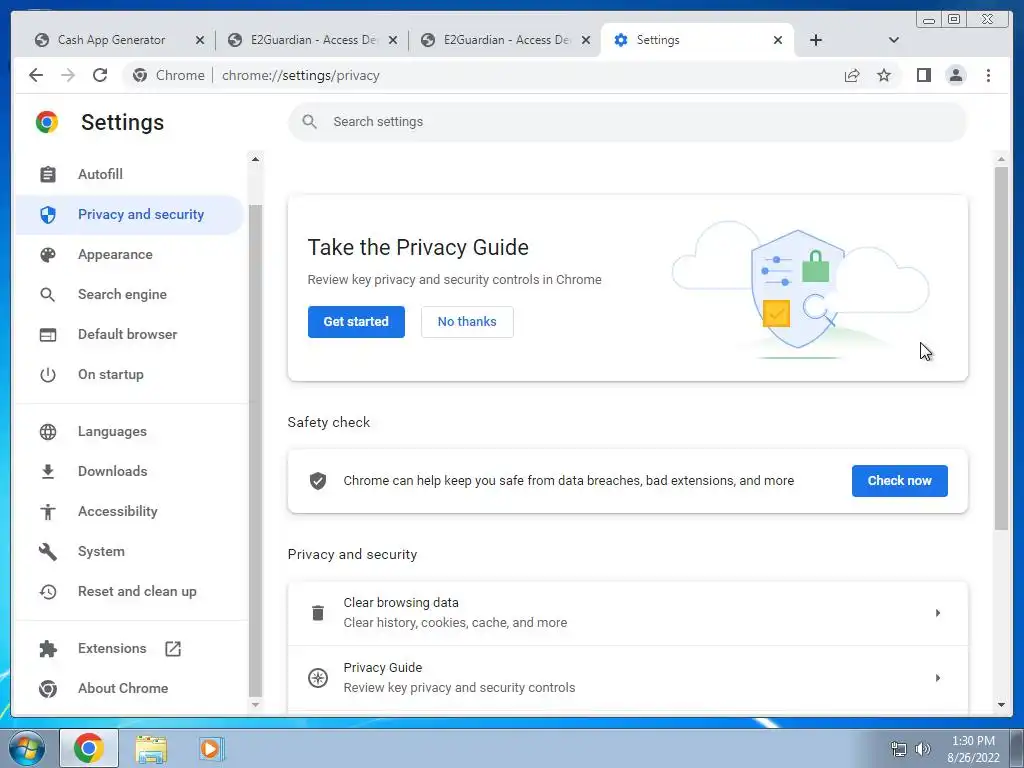Click the main page scrollbar thumb
Screen dimensions: 1024x768
pyautogui.click(x=1001, y=348)
